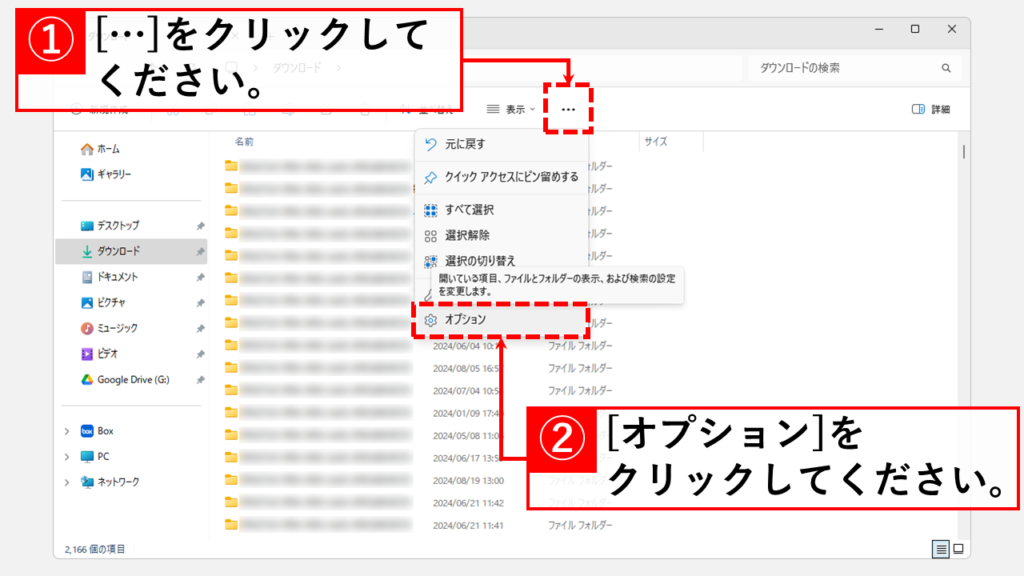The width and height of the screenshot is (1024, 576).
Task: Click the ダウンロードの検索 search field
Action: [x=840, y=68]
